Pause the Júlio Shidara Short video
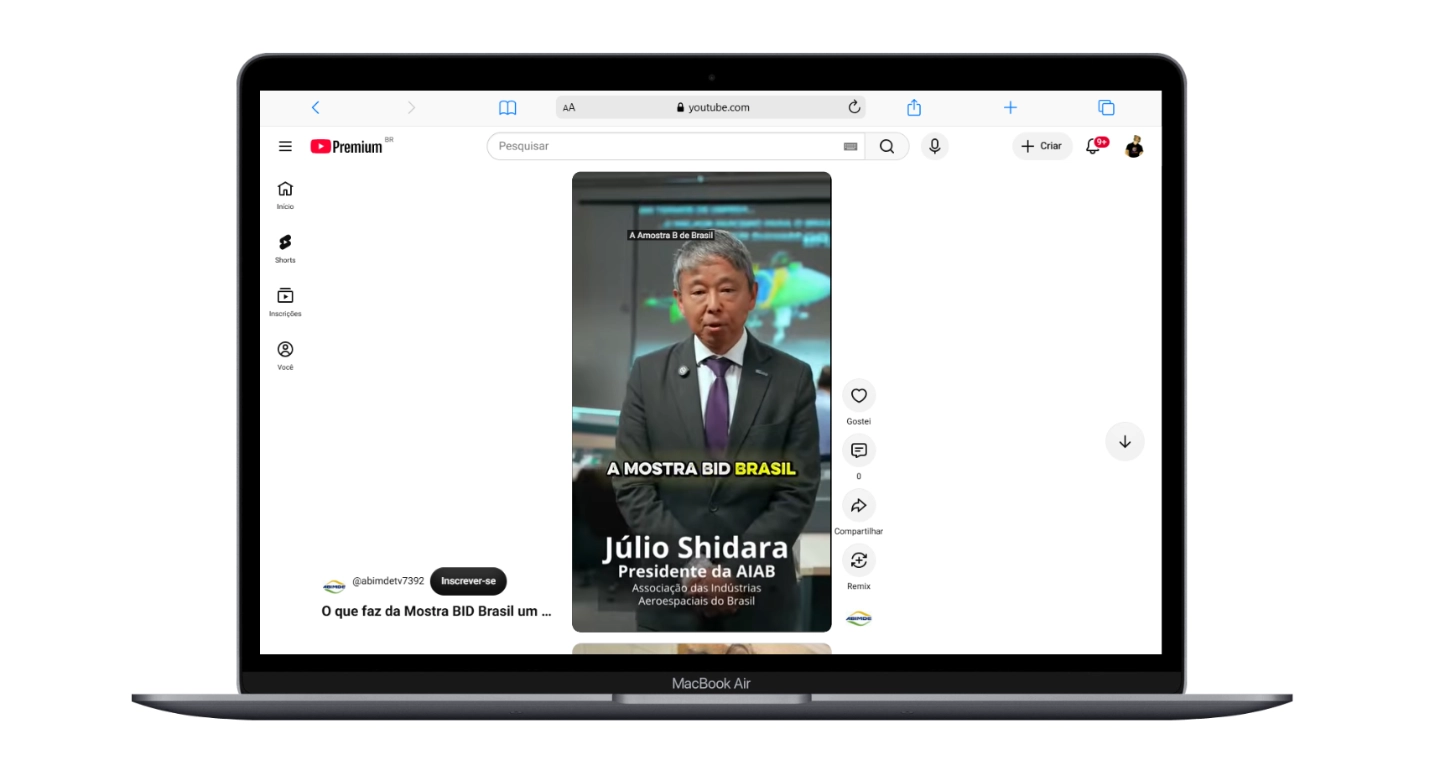Viewport: 1440px width, 760px height. click(x=701, y=402)
